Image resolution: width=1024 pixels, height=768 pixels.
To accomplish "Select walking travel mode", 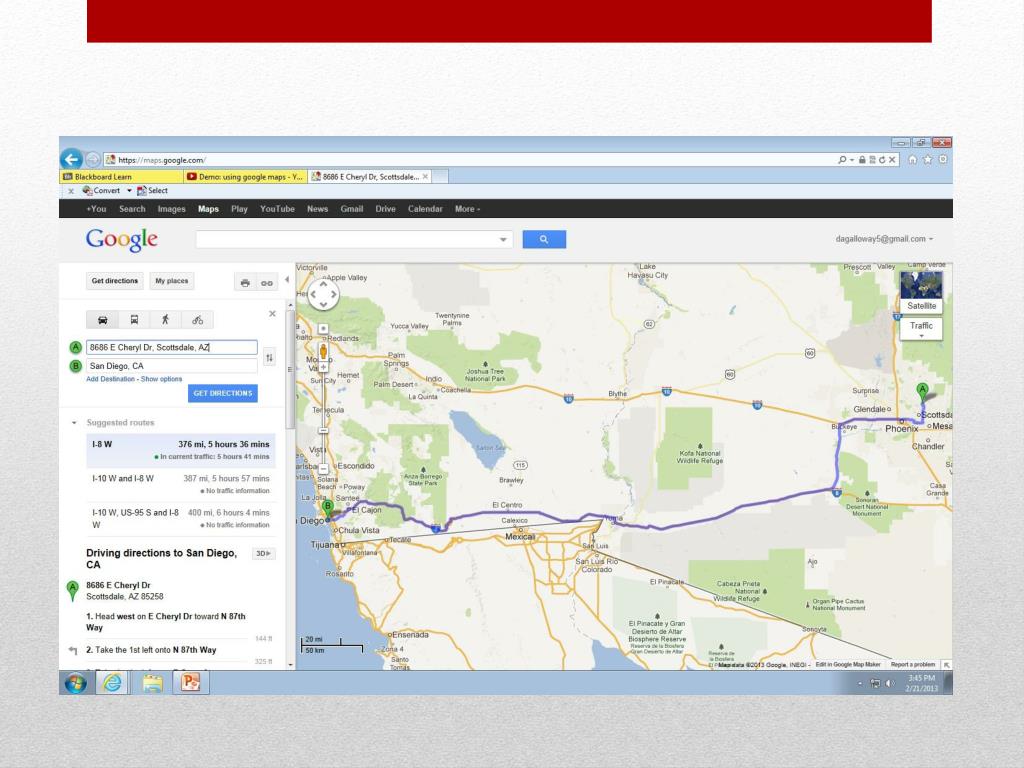I will coord(165,320).
